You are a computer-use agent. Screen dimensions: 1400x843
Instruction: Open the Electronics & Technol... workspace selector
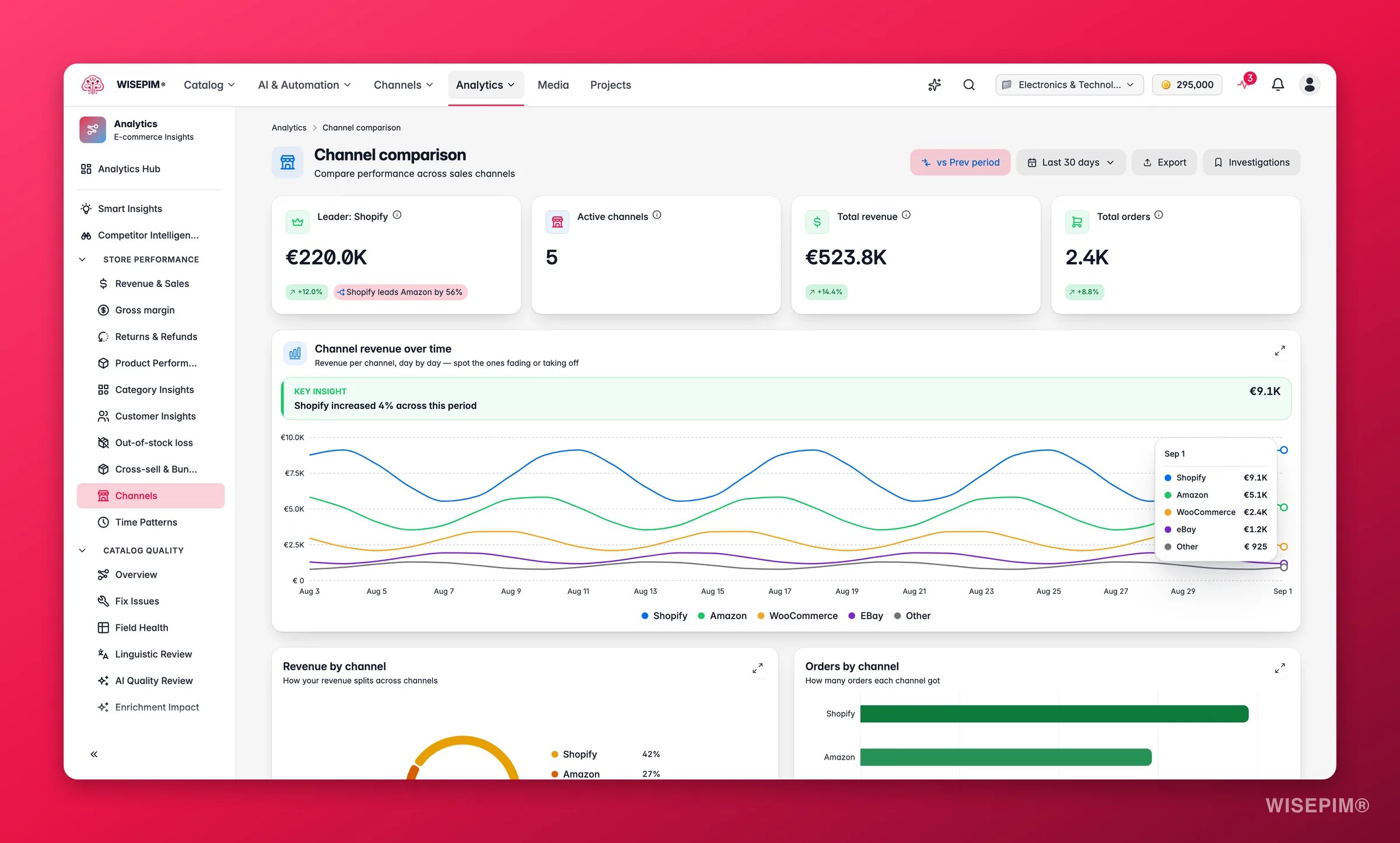pyautogui.click(x=1069, y=85)
